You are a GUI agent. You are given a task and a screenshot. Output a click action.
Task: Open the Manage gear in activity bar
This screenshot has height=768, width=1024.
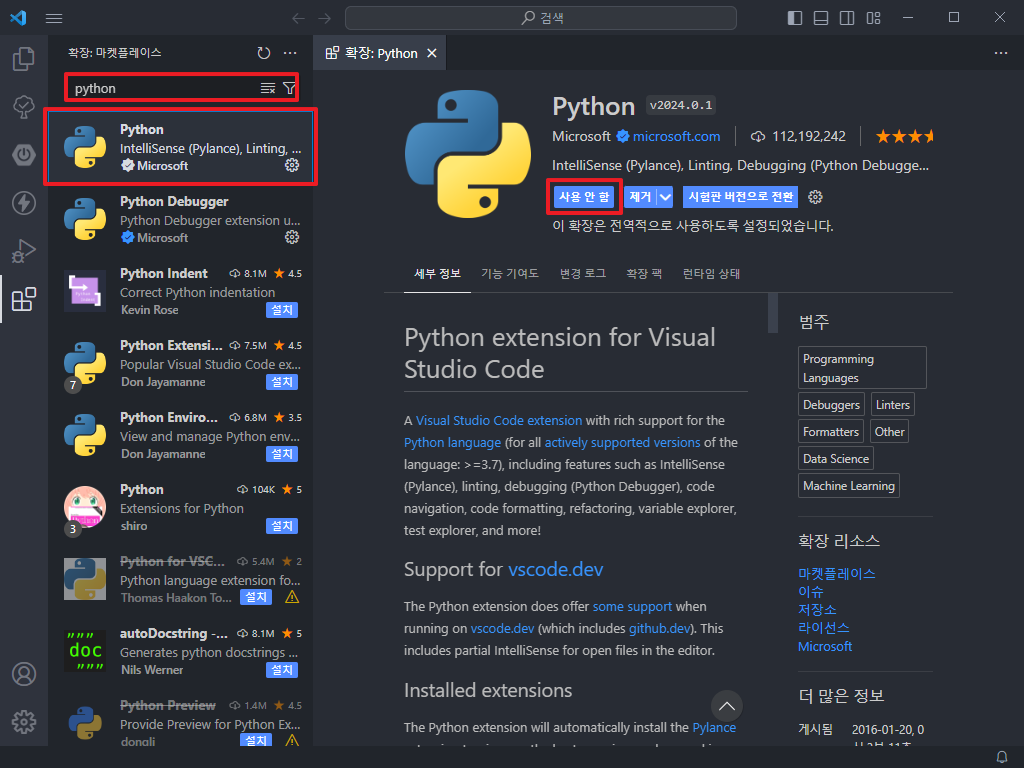coord(24,722)
